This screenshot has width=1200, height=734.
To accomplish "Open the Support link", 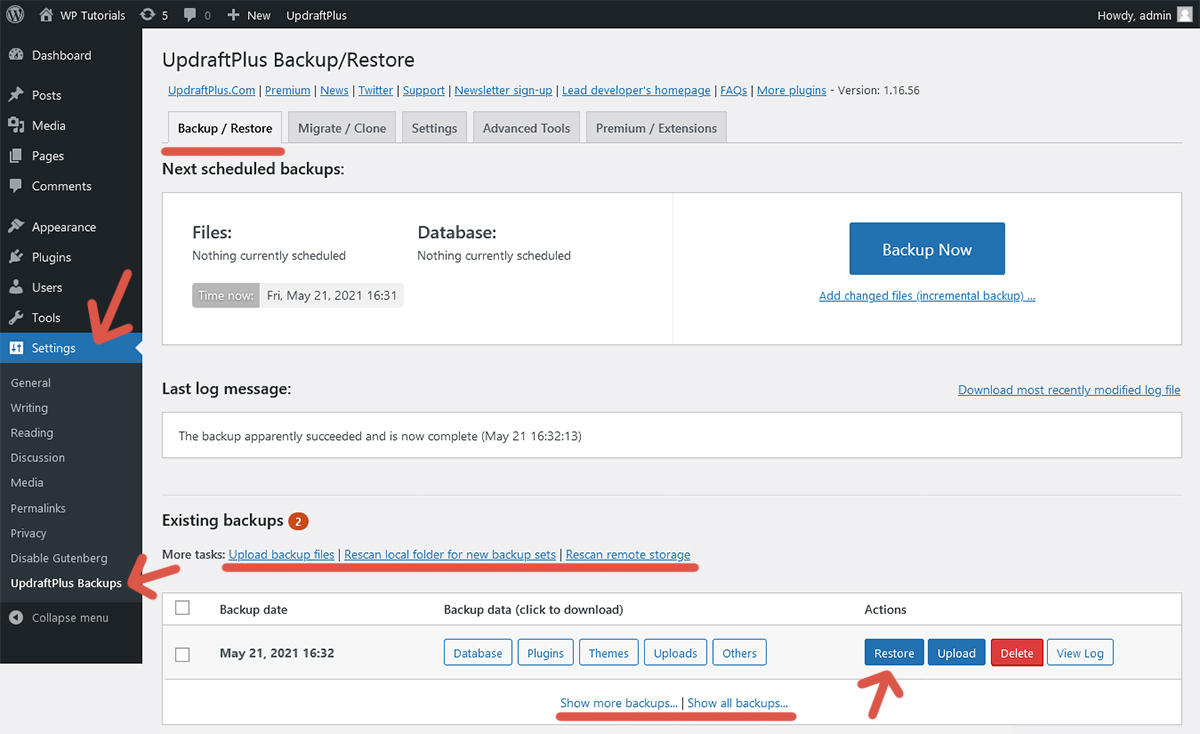I will tap(424, 90).
